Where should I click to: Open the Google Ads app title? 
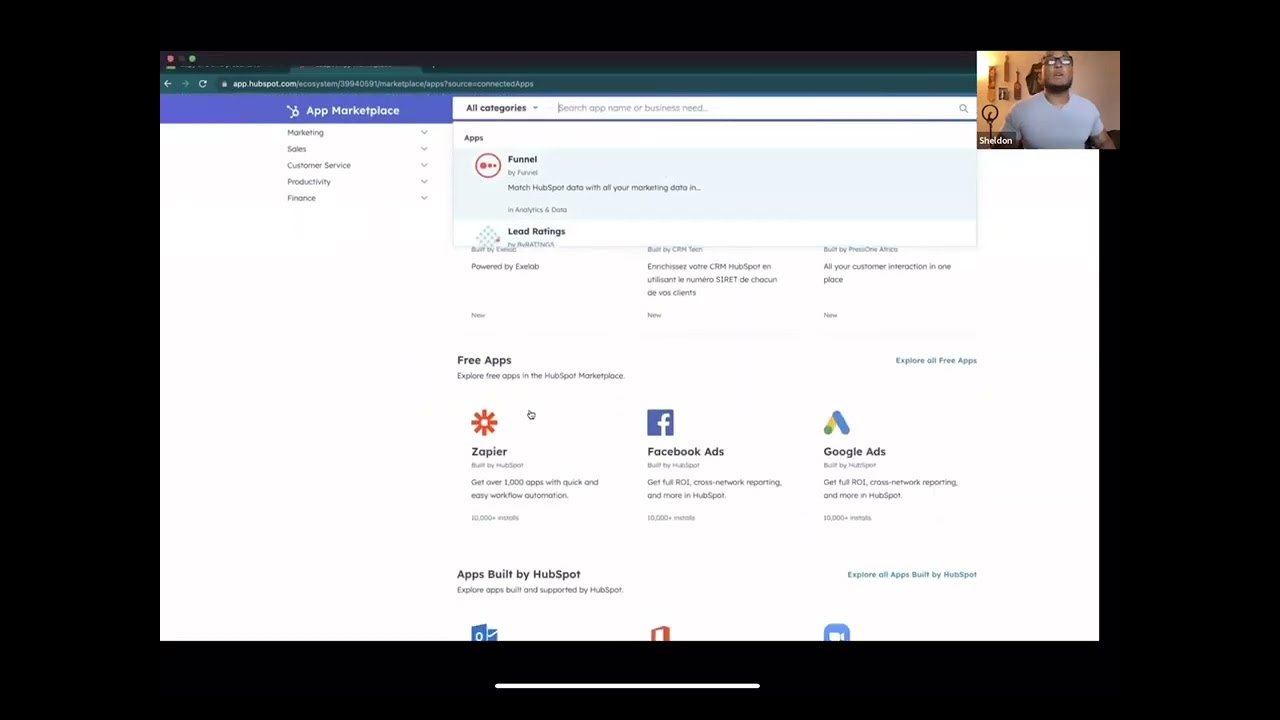854,451
